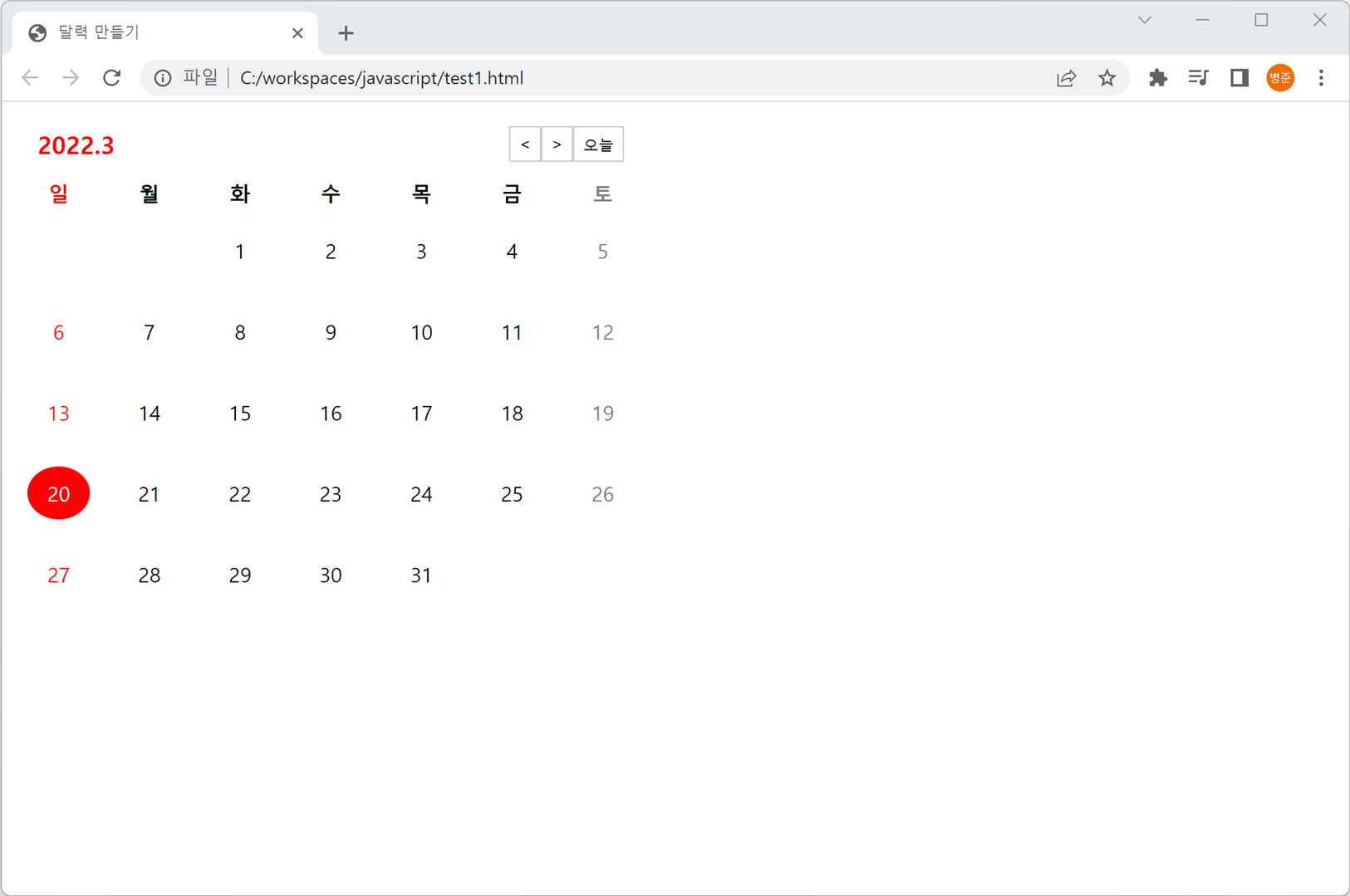The image size is (1350, 896).
Task: Select date 16 on the calendar
Action: coord(331,414)
